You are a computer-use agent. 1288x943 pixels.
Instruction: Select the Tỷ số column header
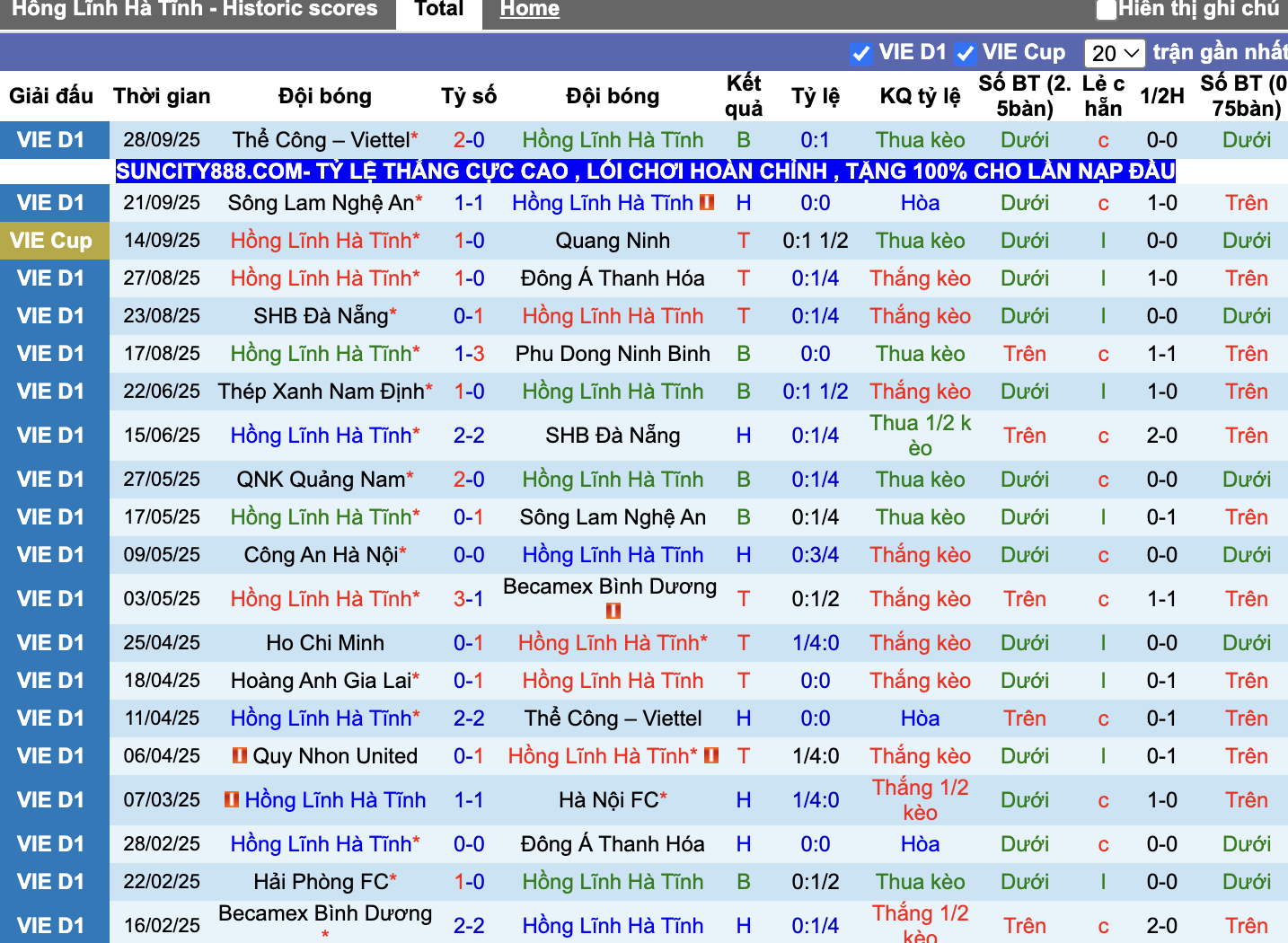tap(469, 96)
